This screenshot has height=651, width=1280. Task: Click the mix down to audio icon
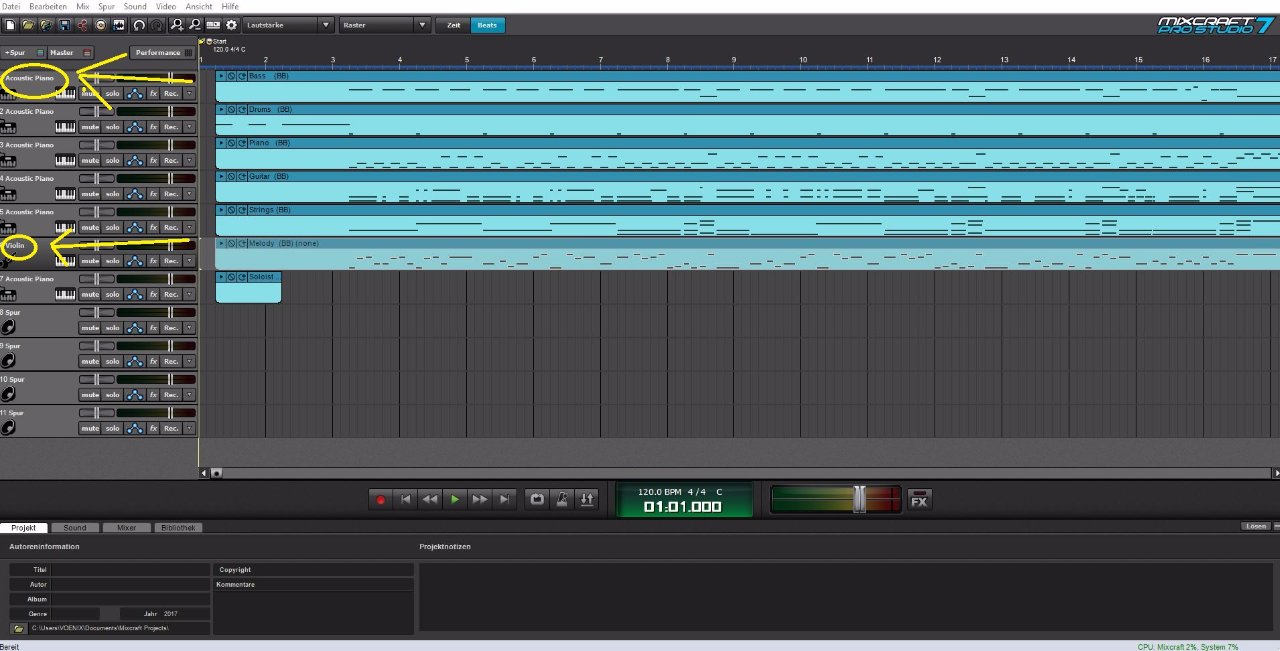pos(119,24)
